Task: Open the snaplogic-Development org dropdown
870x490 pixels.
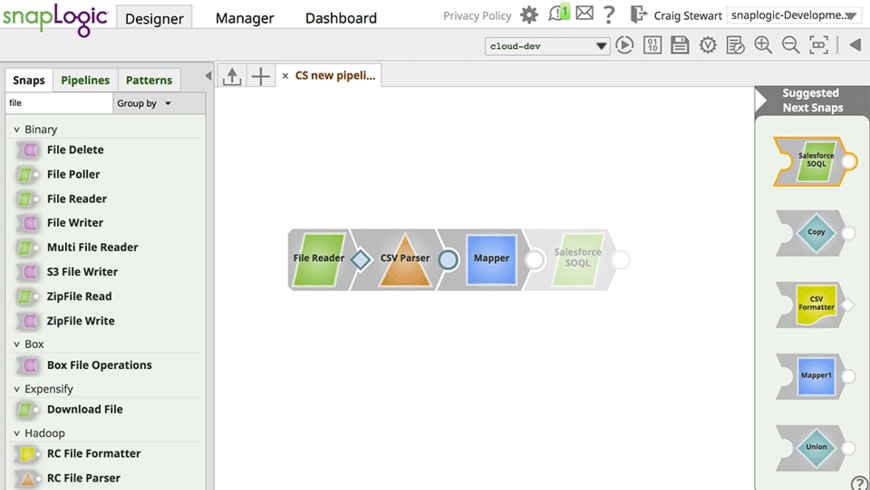Action: coord(794,16)
